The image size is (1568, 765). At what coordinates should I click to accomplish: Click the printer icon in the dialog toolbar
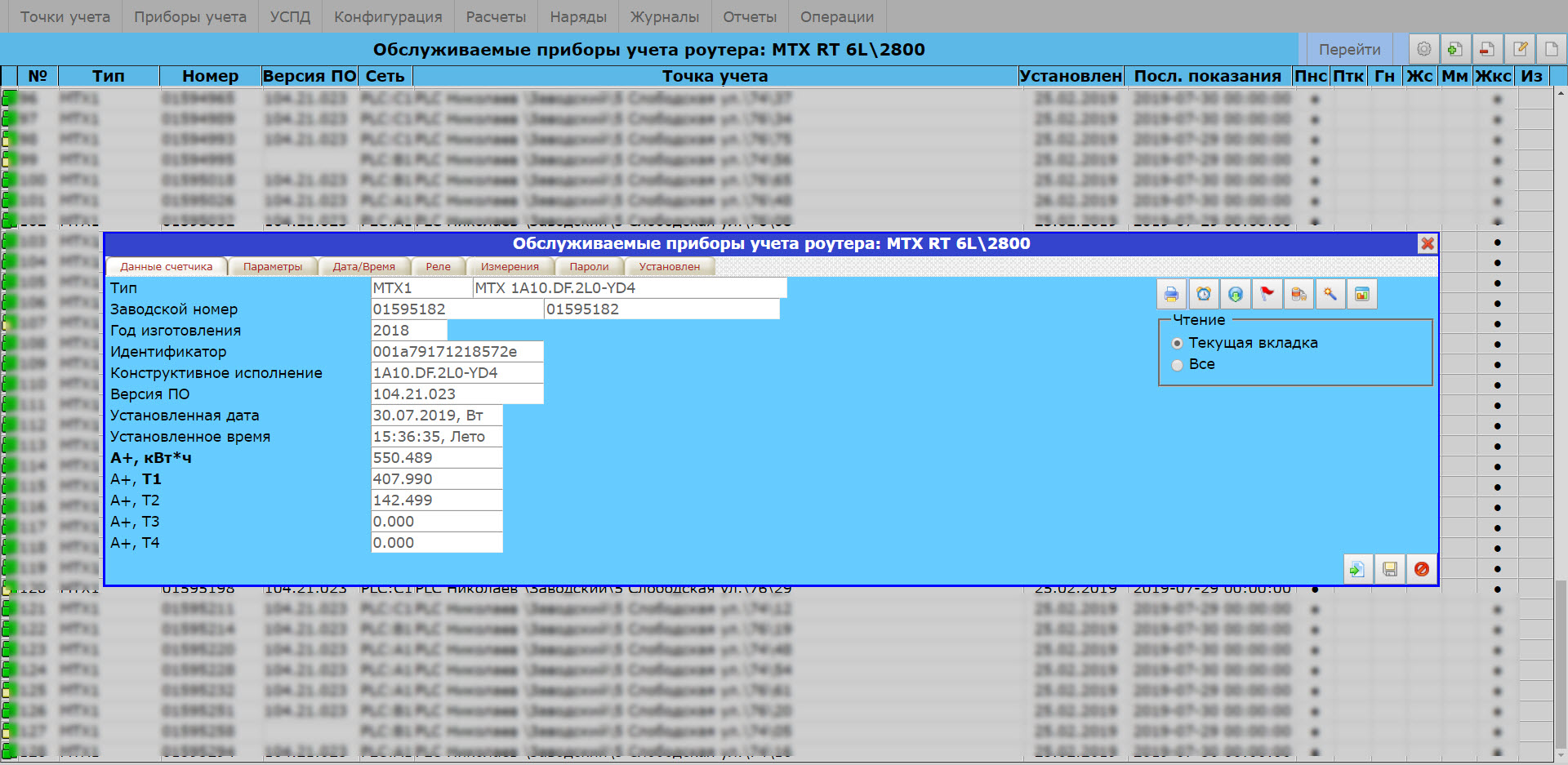1171,294
